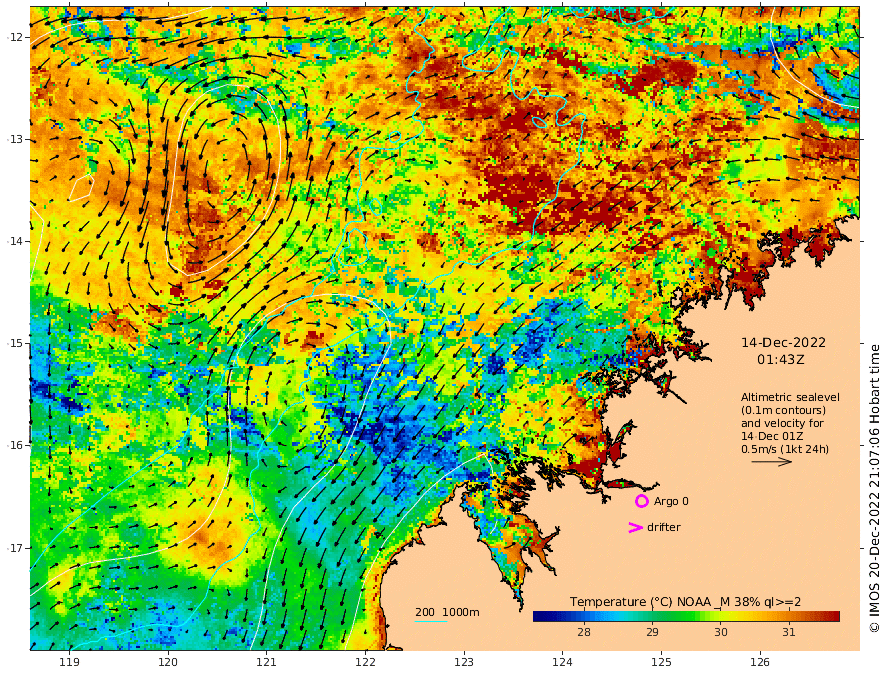Click longitude axis label 125

(x=661, y=662)
